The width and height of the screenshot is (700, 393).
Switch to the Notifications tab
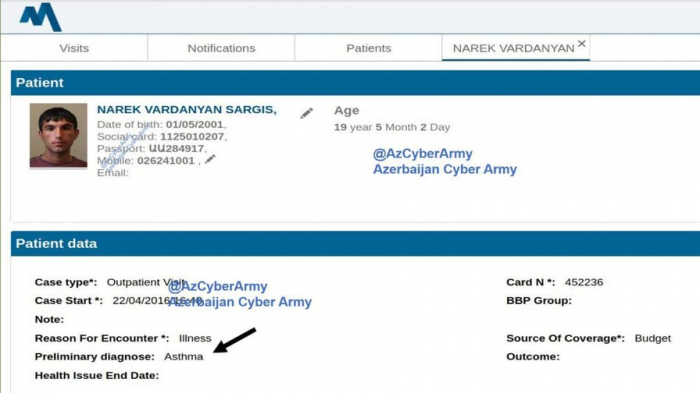pos(221,48)
